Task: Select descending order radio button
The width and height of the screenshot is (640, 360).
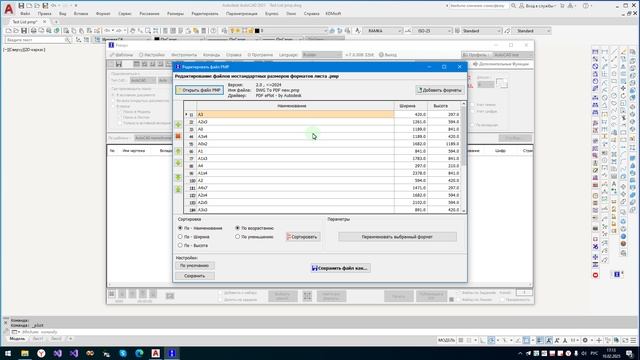Action: (x=238, y=237)
